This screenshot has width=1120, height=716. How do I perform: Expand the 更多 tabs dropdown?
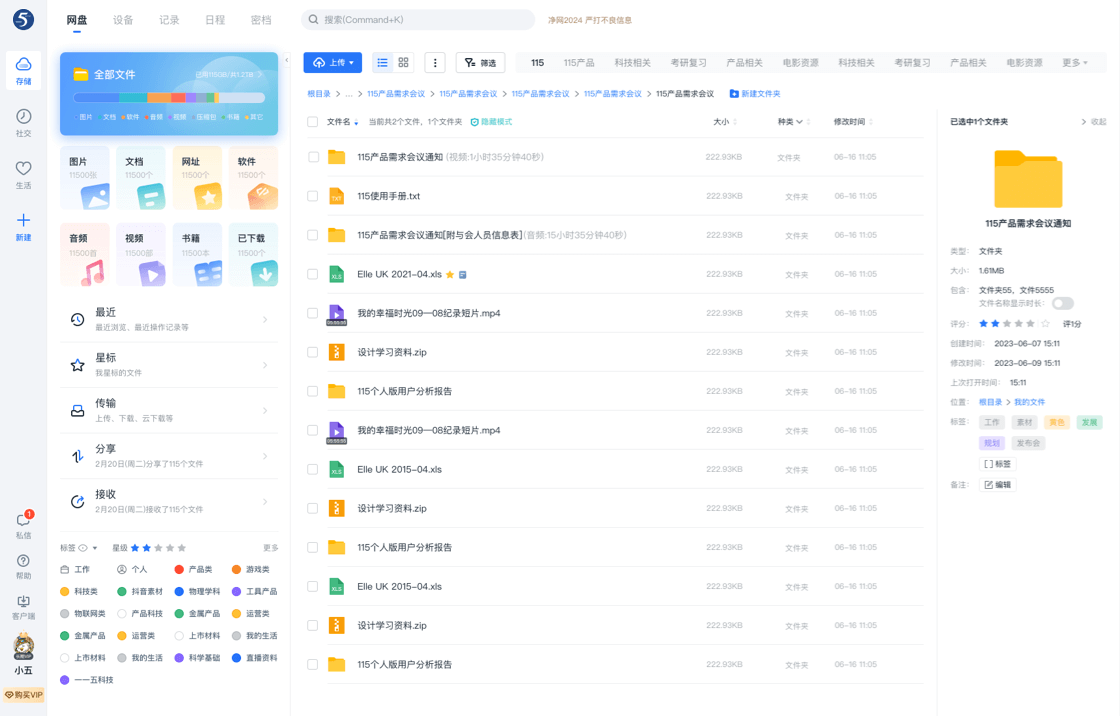pos(1074,63)
